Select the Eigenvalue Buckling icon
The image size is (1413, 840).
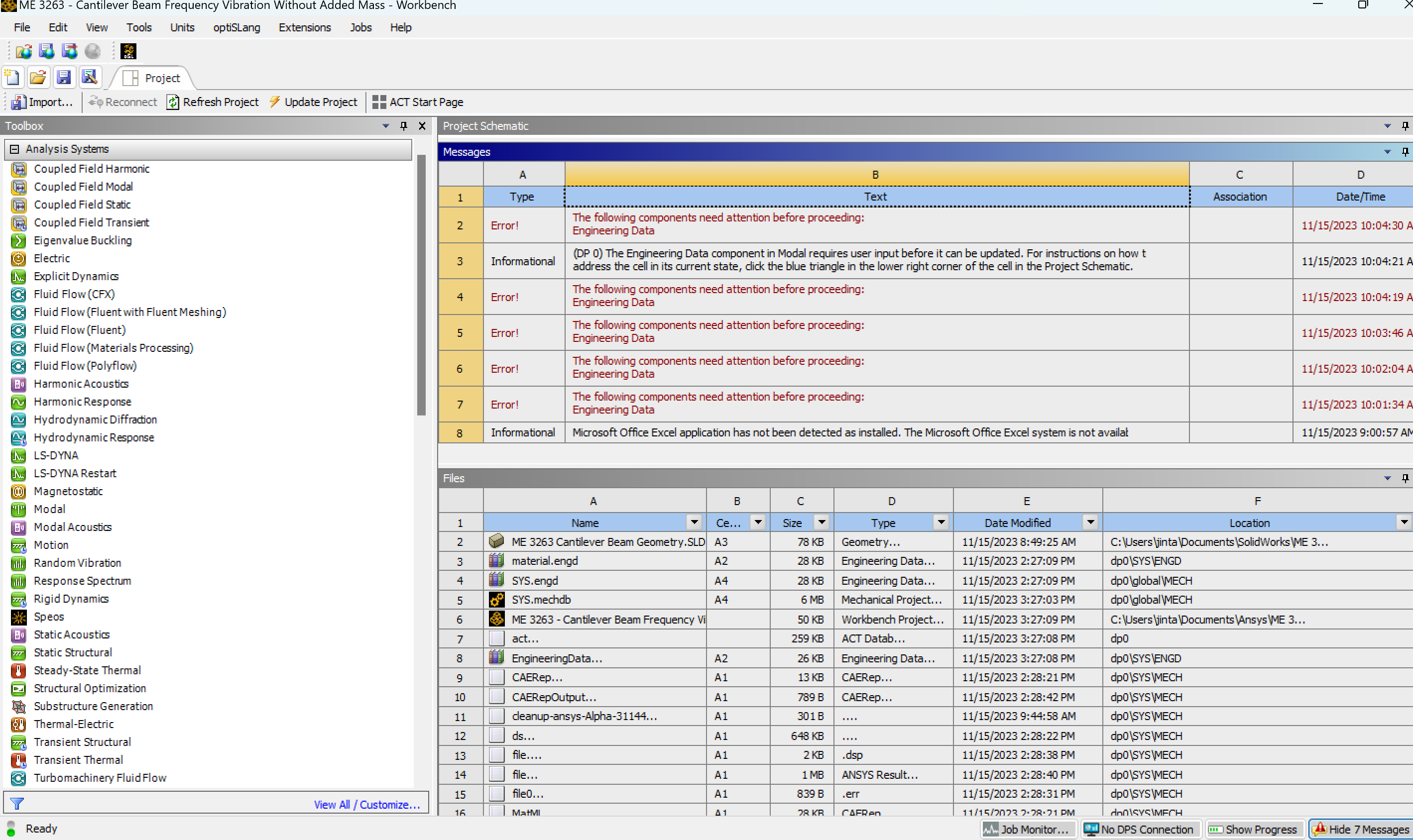coord(19,240)
